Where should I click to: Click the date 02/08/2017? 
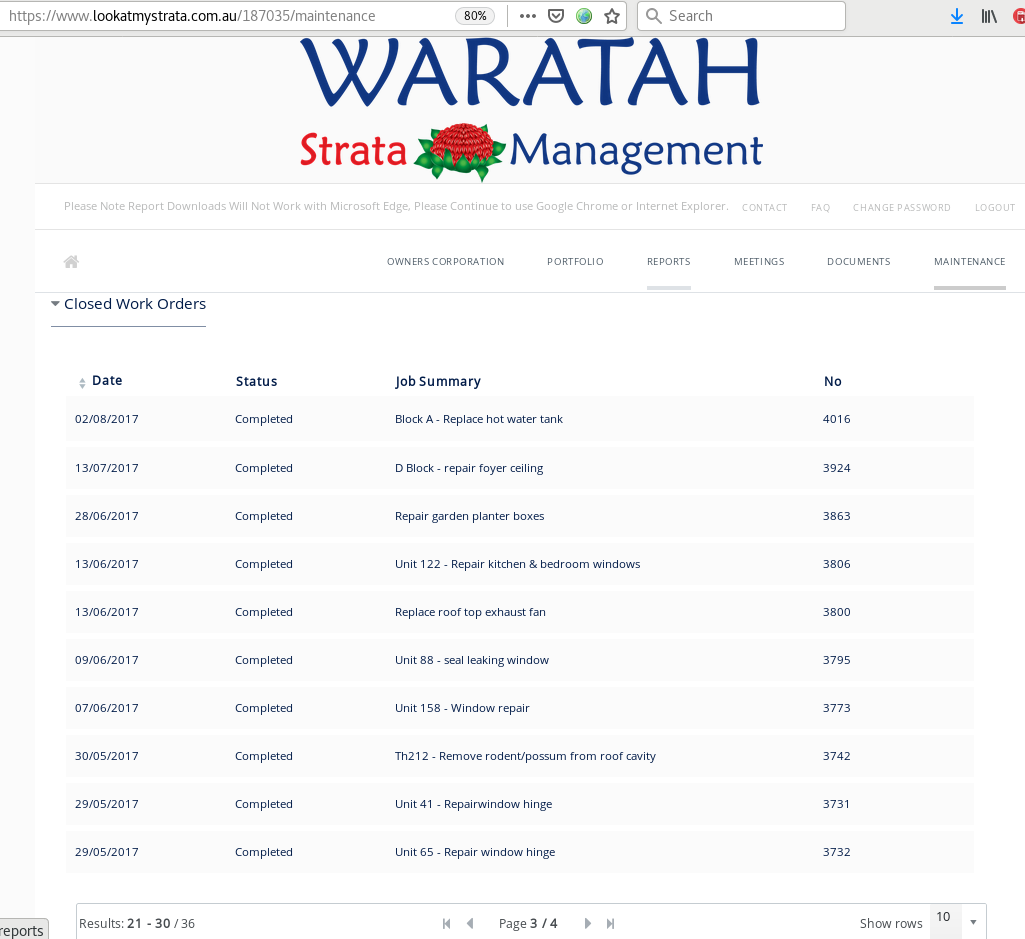pyautogui.click(x=107, y=419)
